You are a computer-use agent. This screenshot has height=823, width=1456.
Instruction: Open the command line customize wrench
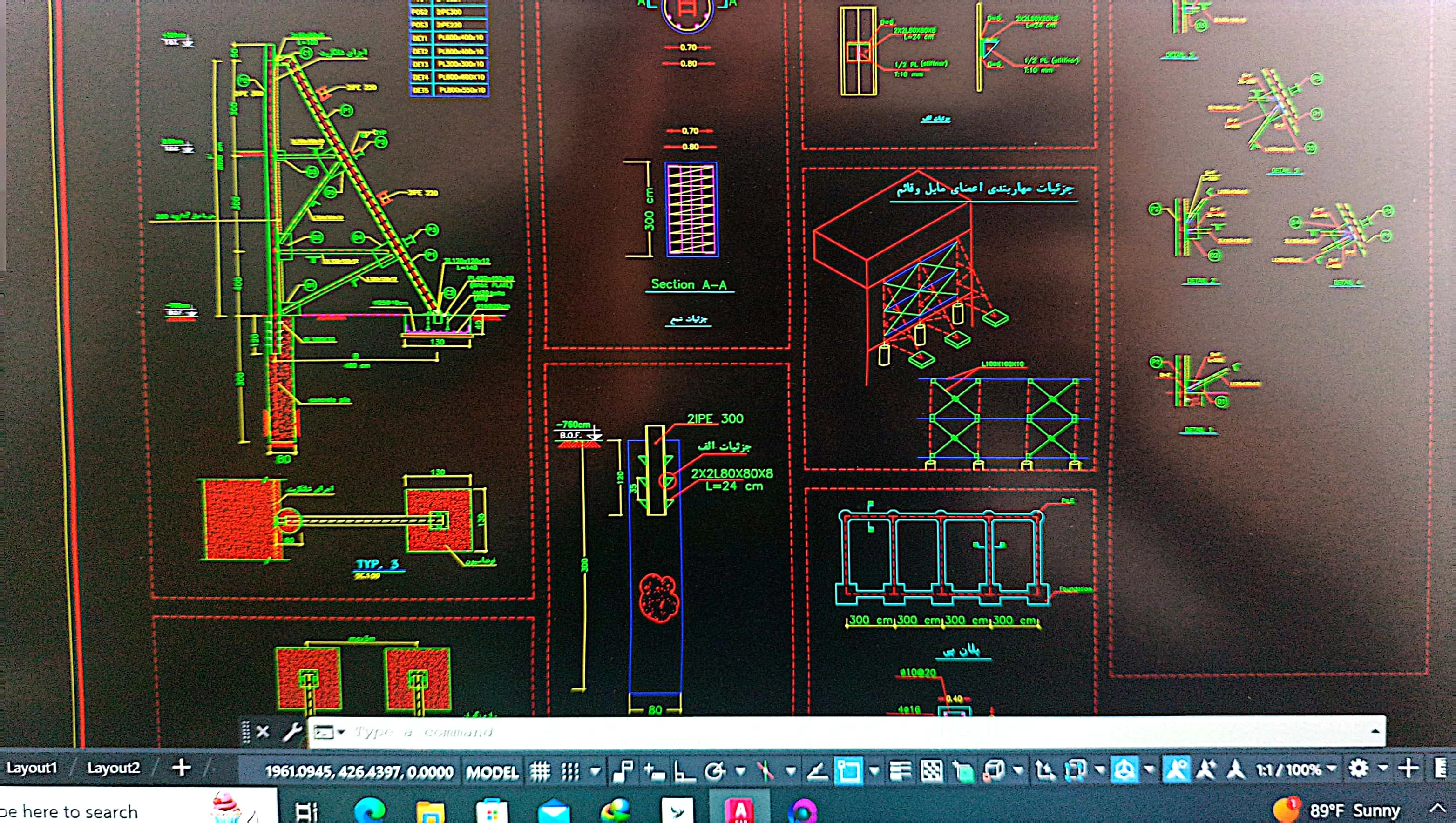tap(292, 733)
